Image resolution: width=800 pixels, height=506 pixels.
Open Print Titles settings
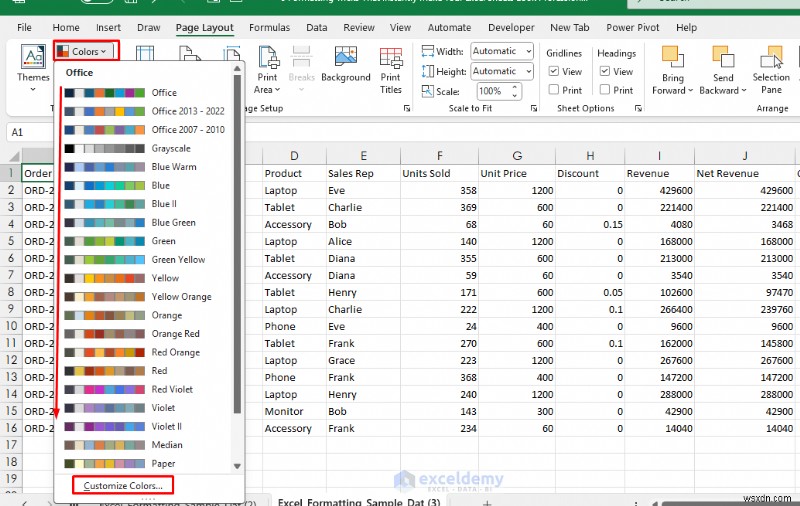pos(390,70)
